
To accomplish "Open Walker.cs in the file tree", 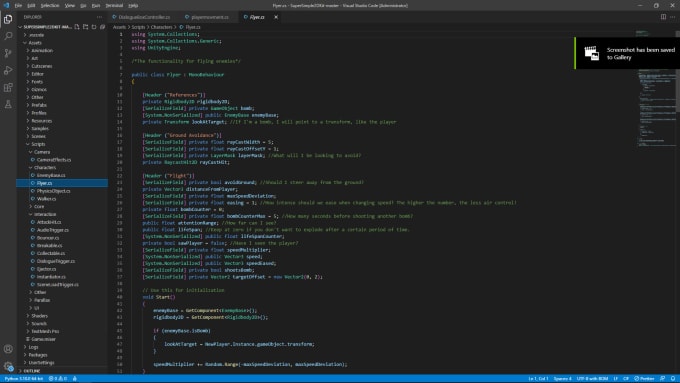I will (46, 199).
